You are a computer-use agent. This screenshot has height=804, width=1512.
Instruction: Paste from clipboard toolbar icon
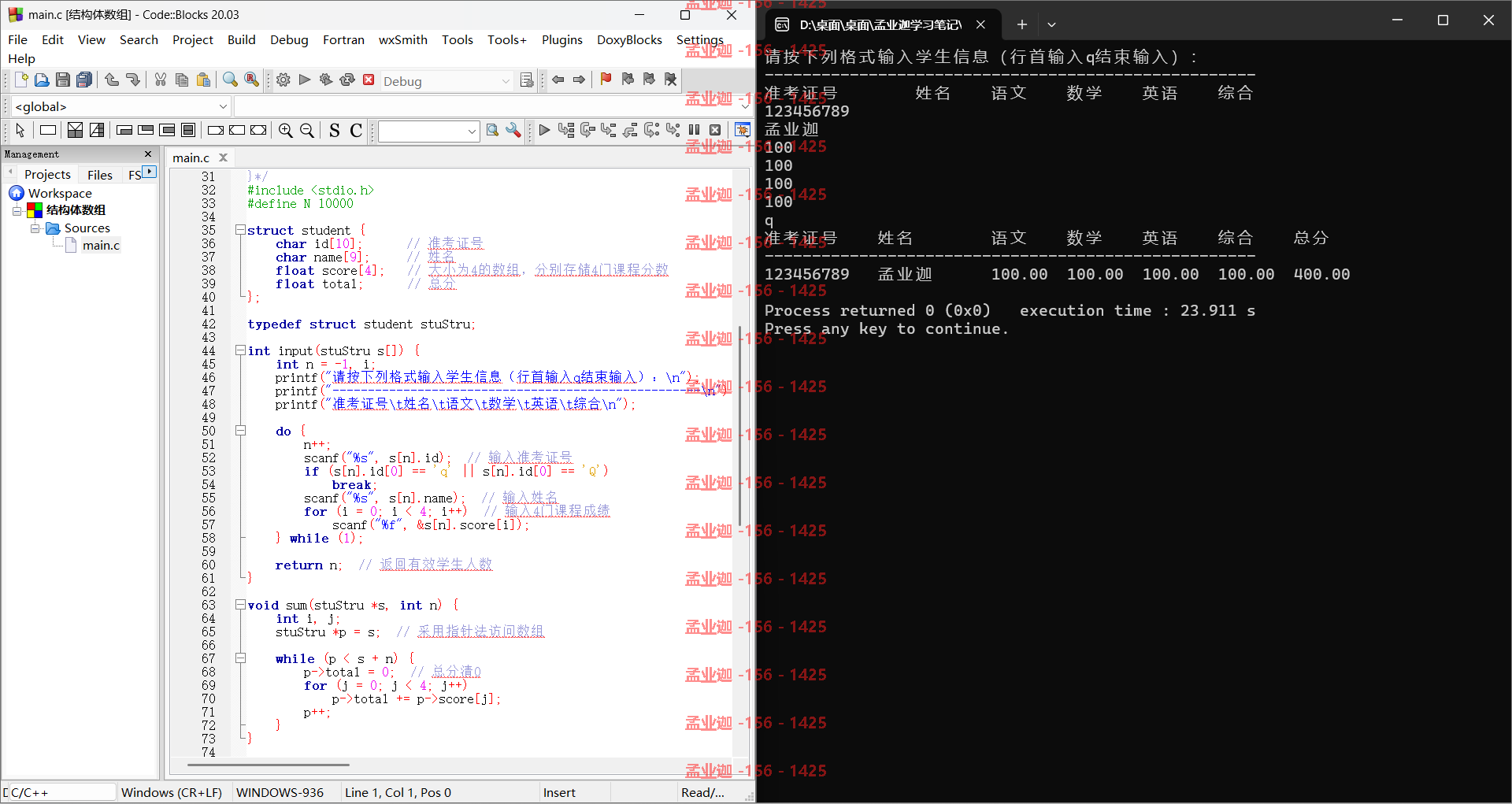(203, 80)
